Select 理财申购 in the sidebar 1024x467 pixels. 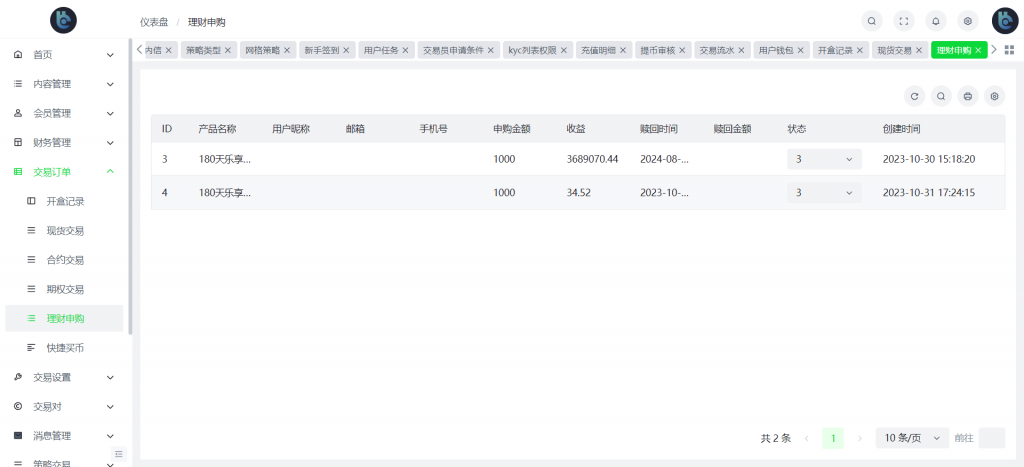click(x=64, y=319)
